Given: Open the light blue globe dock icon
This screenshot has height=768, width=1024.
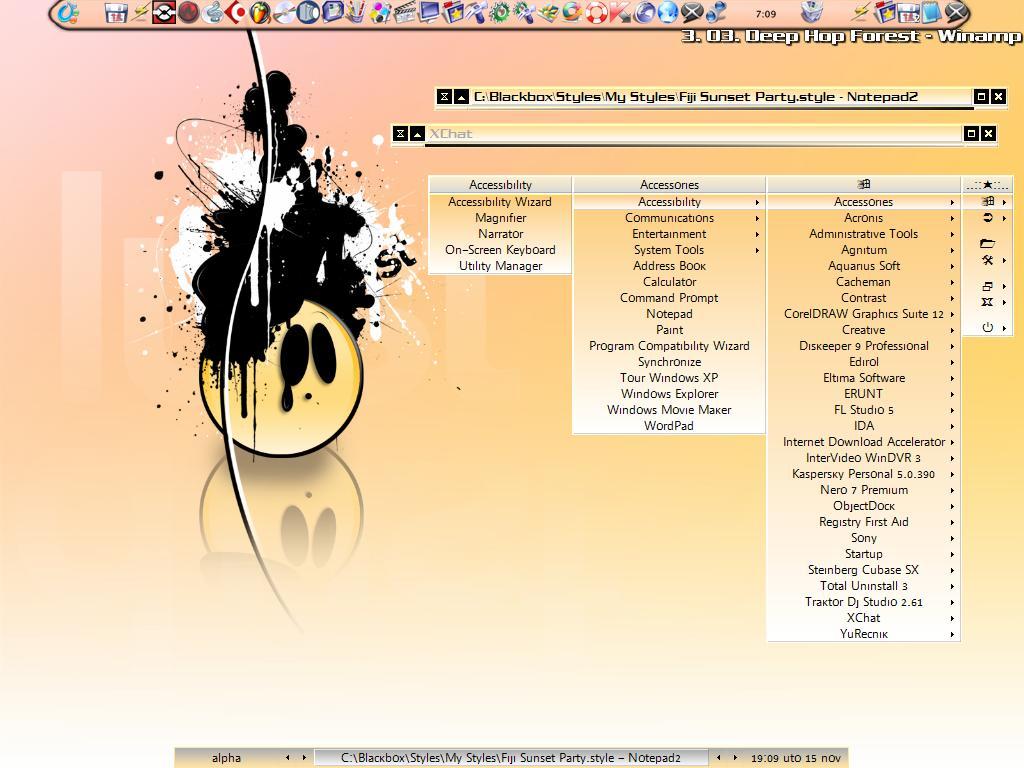Looking at the screenshot, I should point(668,12).
